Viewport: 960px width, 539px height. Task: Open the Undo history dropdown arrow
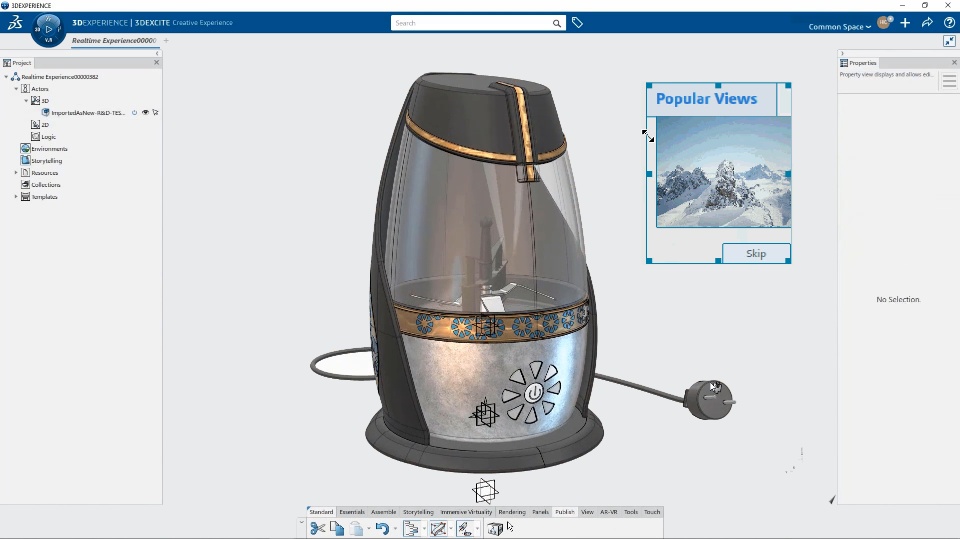click(395, 529)
